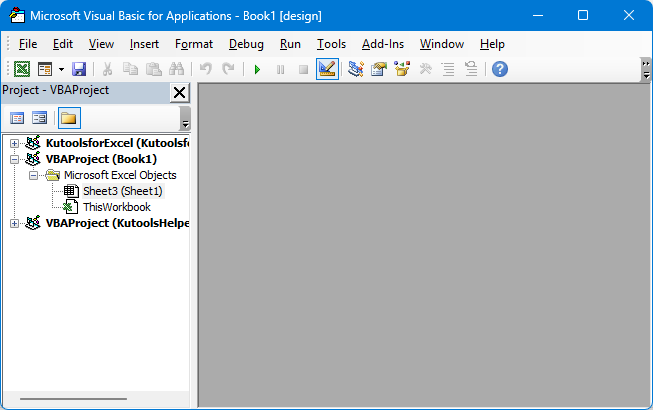Open the Insert UserForm dropdown arrow
Screen dimensions: 653x410
point(61,69)
